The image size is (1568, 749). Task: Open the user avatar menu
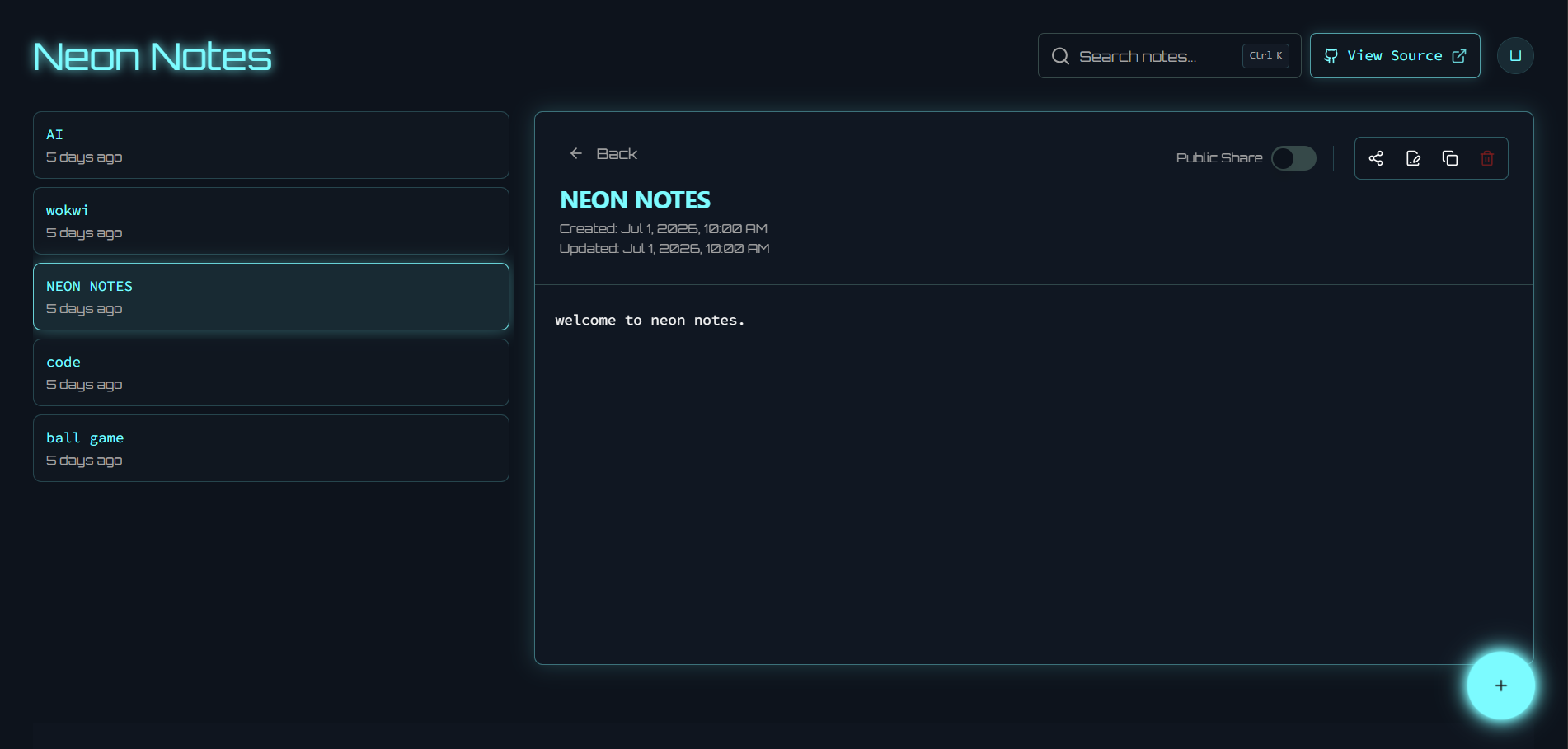coord(1515,56)
